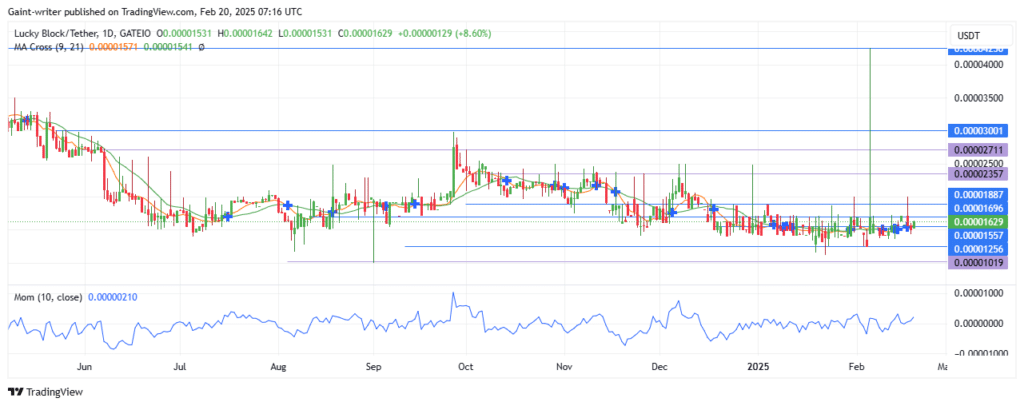Image resolution: width=1024 pixels, height=406 pixels.
Task: Click the 0.00001019 purple price label
Action: pos(977,262)
